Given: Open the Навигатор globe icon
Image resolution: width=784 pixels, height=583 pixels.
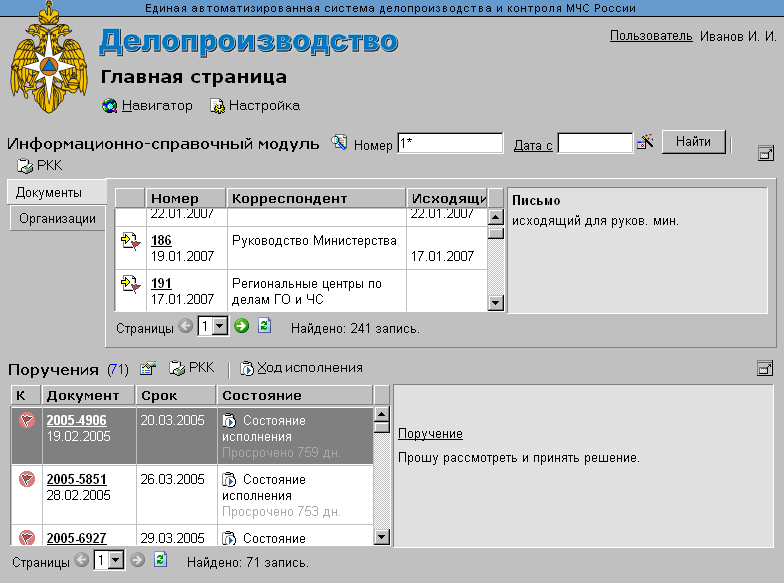Looking at the screenshot, I should click(110, 106).
